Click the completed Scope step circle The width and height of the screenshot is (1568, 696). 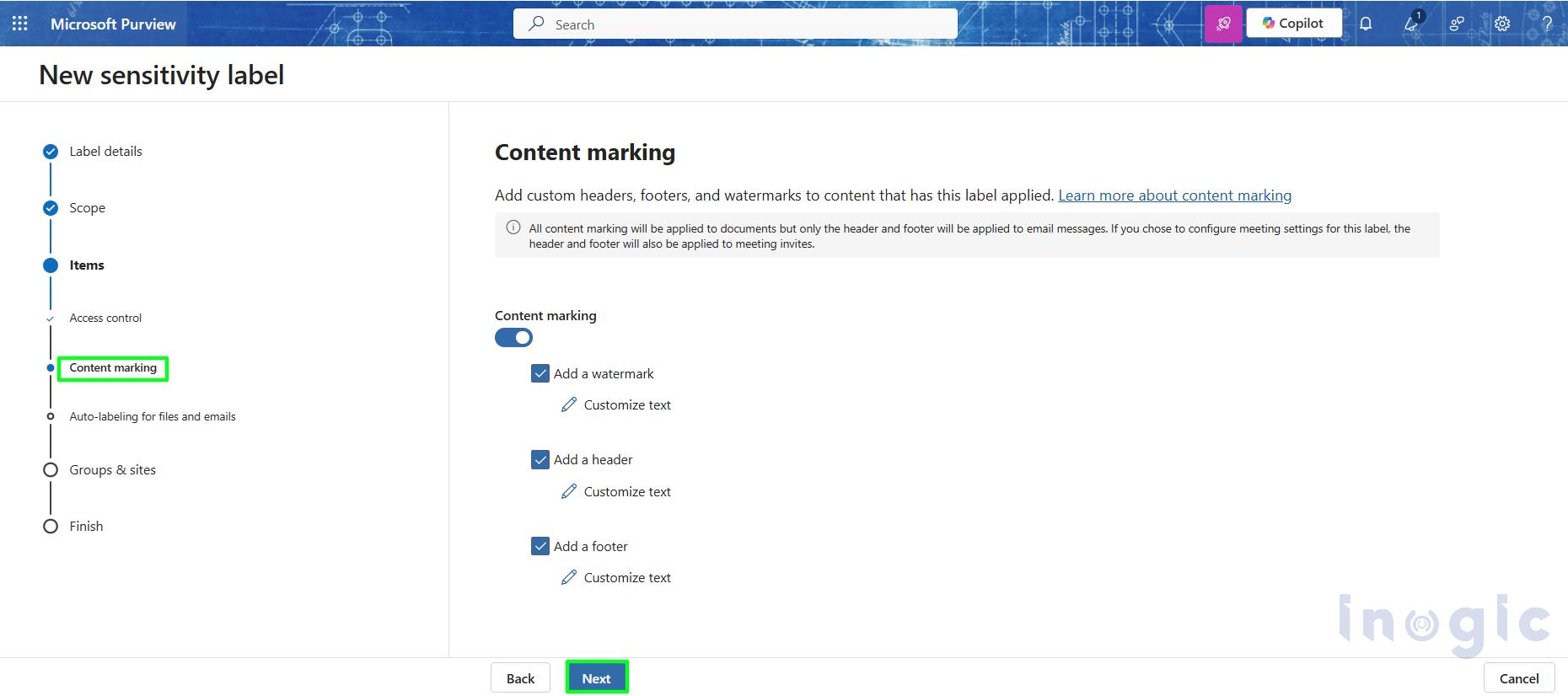tap(51, 208)
